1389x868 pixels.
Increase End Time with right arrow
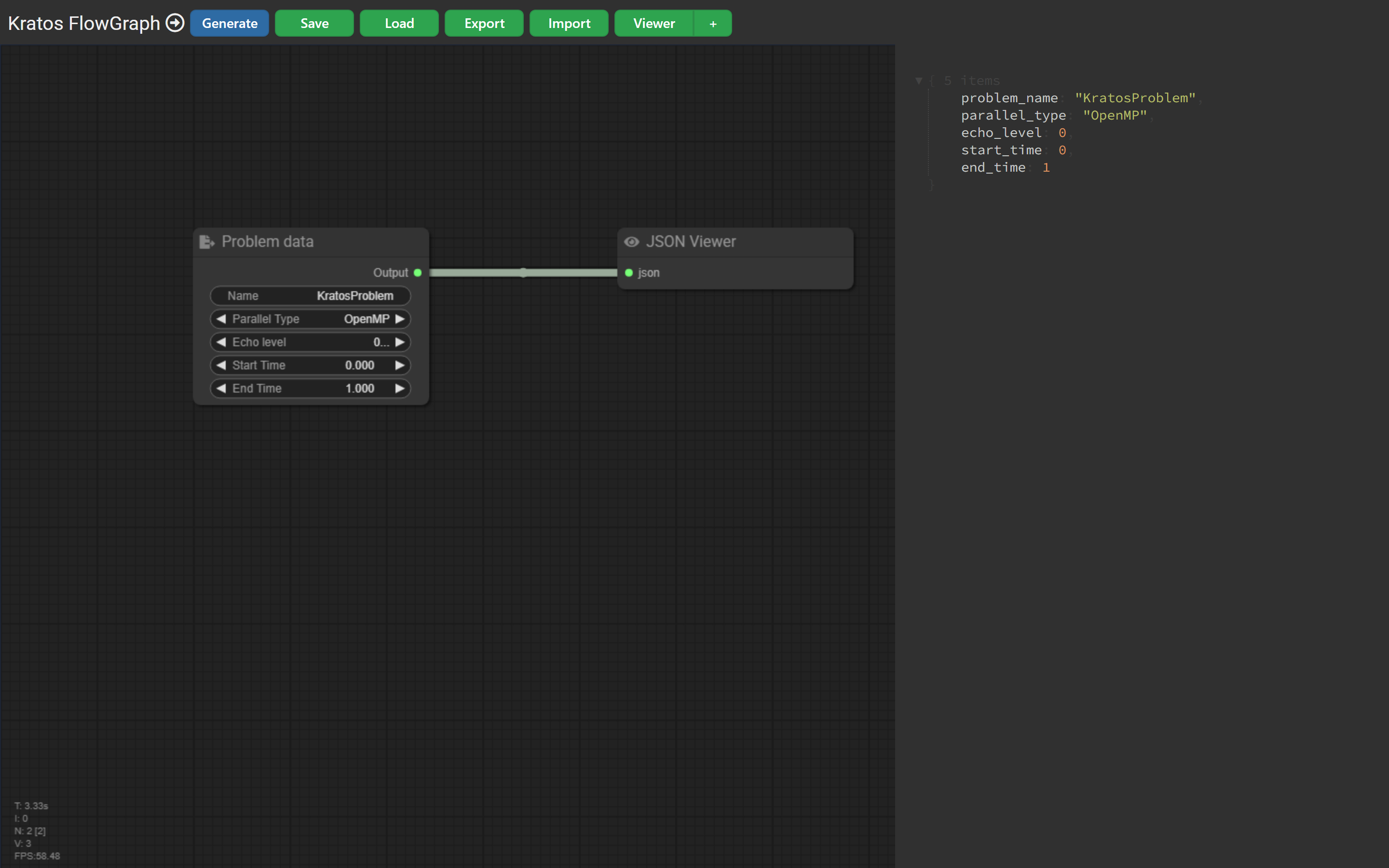[x=400, y=388]
